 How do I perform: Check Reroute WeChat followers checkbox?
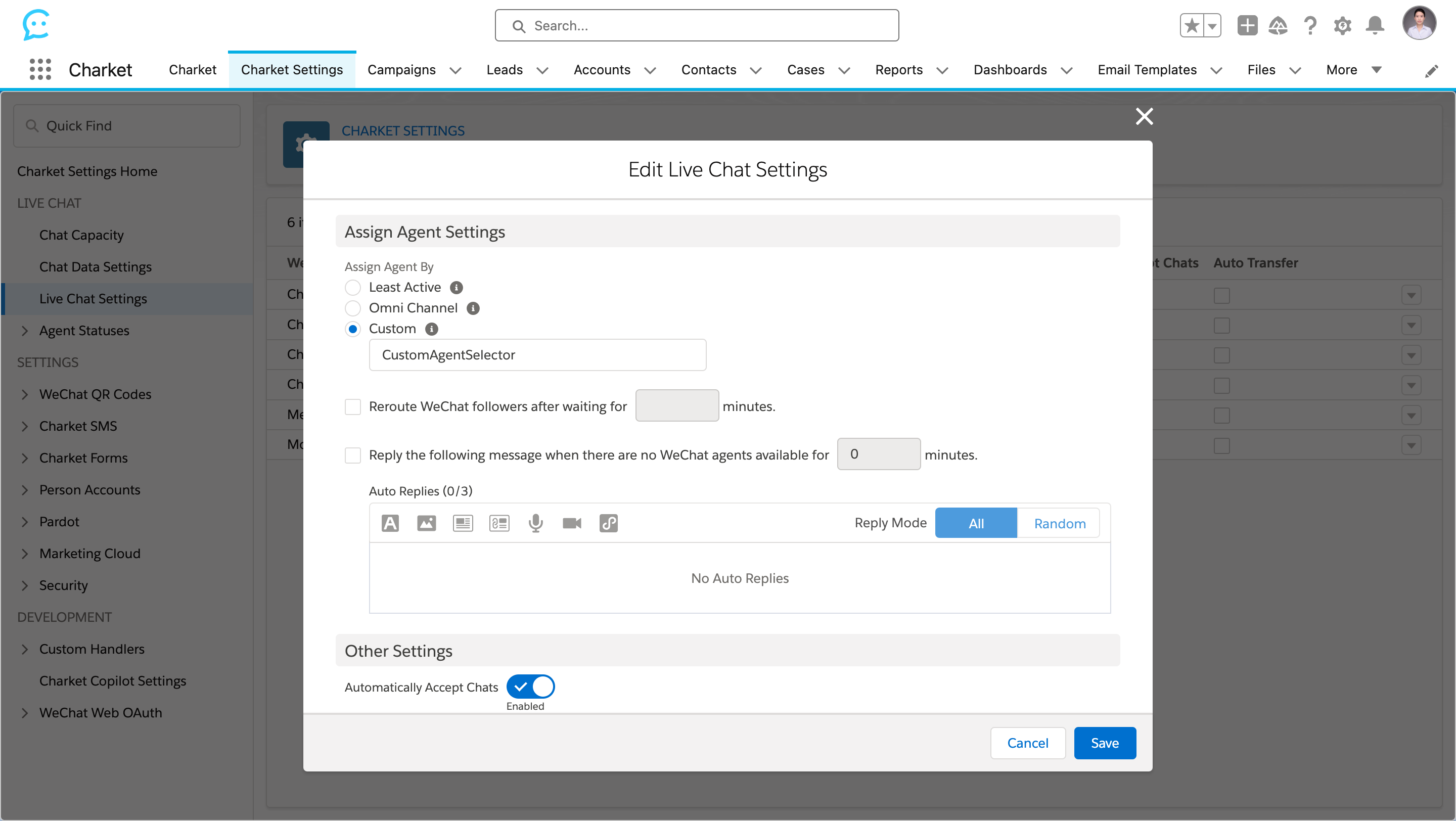point(353,407)
